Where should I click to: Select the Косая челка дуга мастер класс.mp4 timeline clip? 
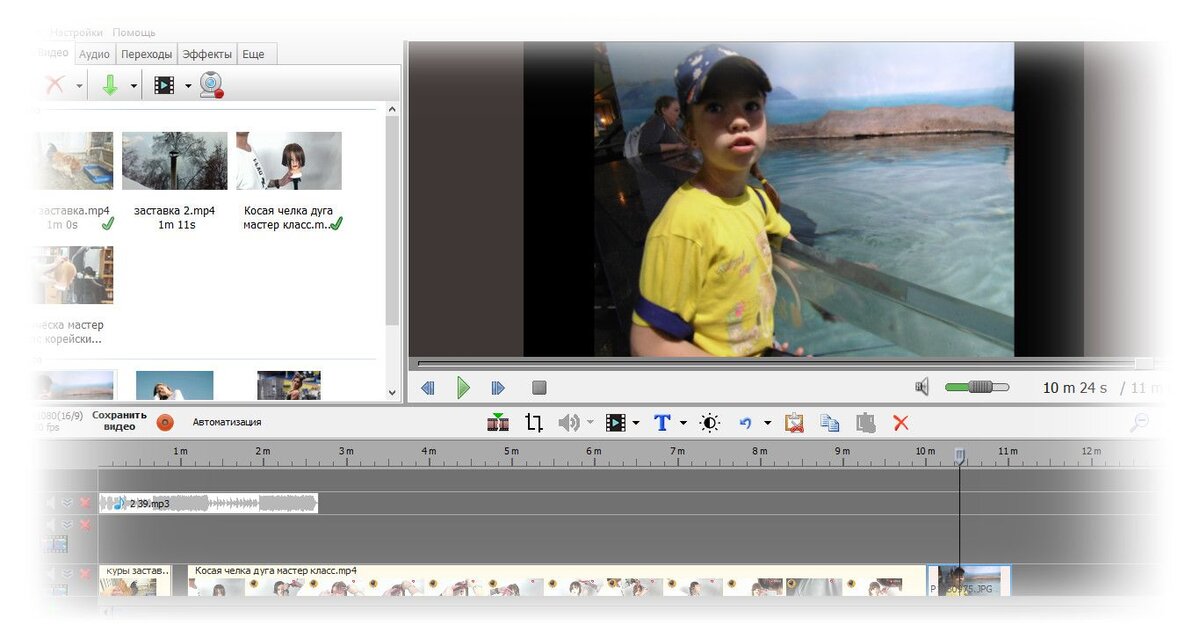(x=557, y=580)
